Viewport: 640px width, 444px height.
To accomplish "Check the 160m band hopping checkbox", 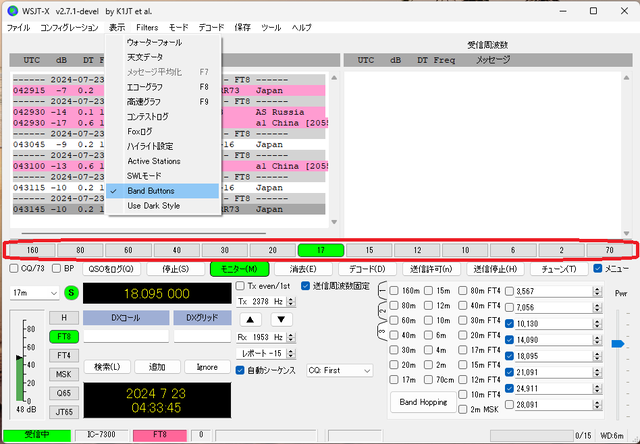I will pyautogui.click(x=394, y=291).
